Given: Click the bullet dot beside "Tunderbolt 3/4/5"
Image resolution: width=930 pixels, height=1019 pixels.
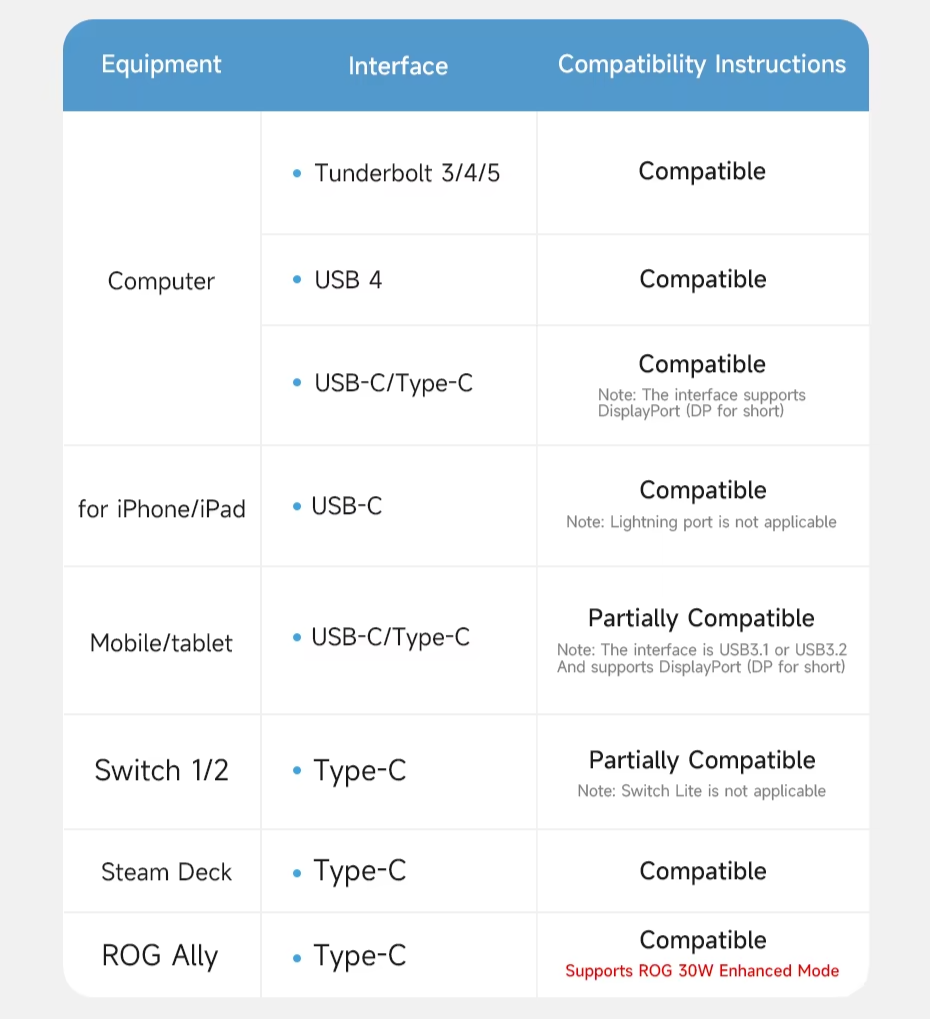Looking at the screenshot, I should pyautogui.click(x=297, y=174).
